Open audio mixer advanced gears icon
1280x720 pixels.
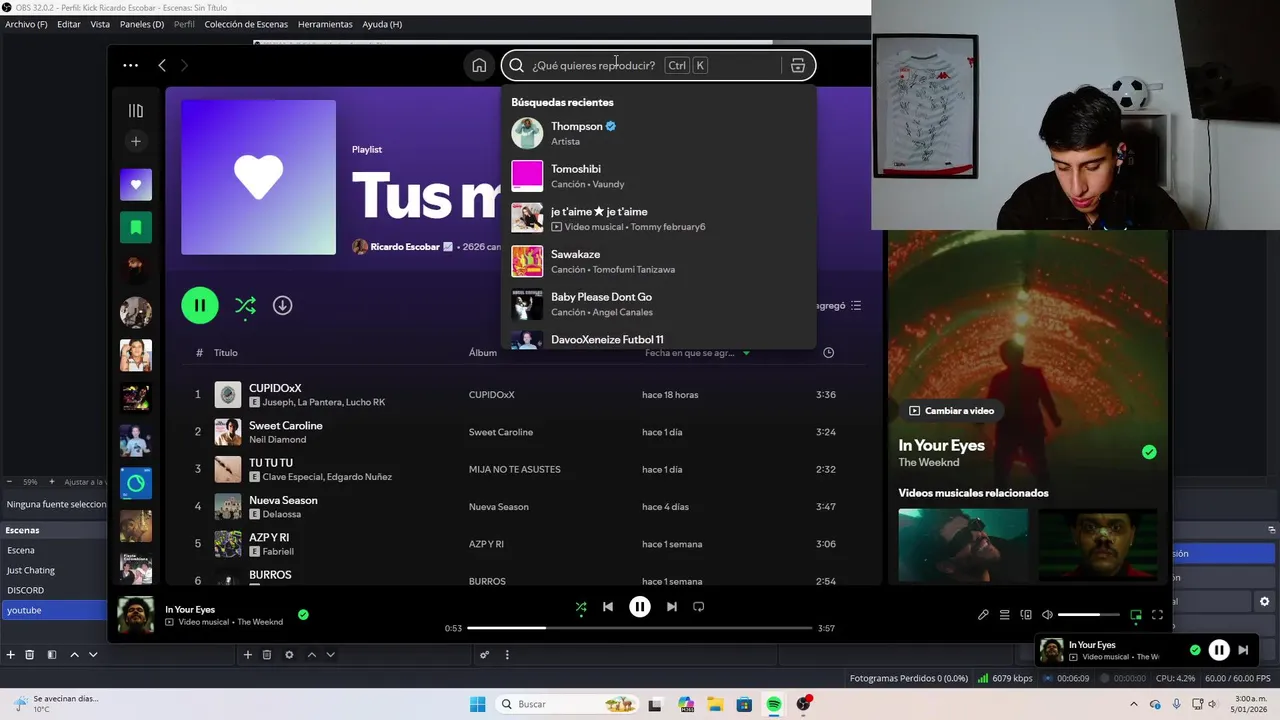click(x=484, y=655)
